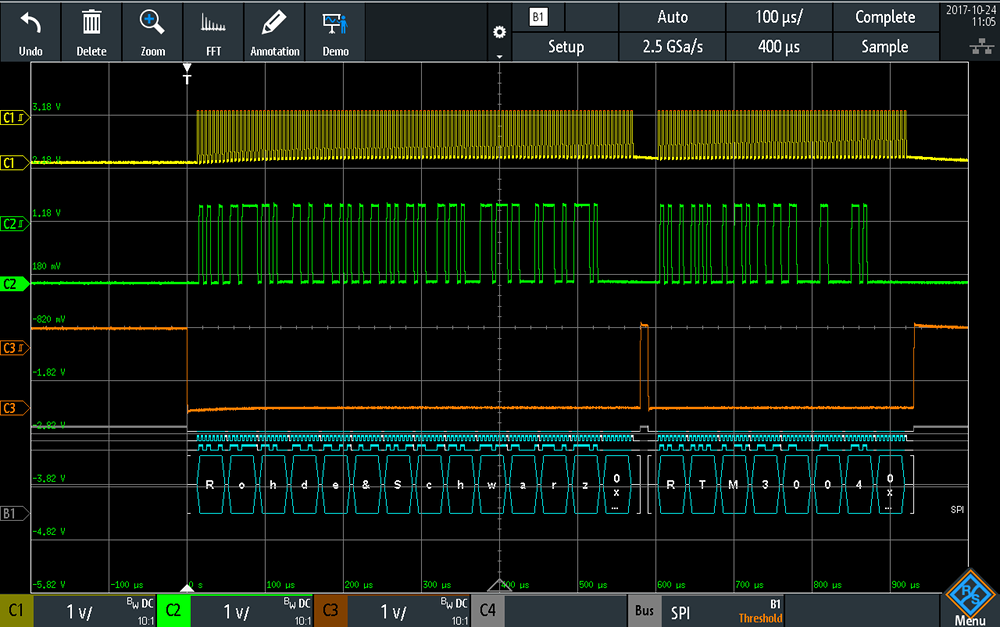Open the Auto trigger mode selector
Image resolution: width=1000 pixels, height=627 pixels.
pyautogui.click(x=672, y=17)
